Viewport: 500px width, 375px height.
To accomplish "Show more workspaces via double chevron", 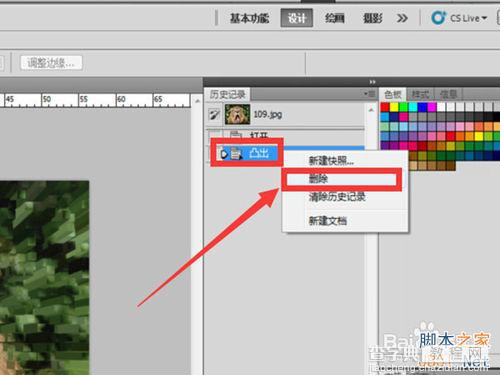I will (x=402, y=18).
